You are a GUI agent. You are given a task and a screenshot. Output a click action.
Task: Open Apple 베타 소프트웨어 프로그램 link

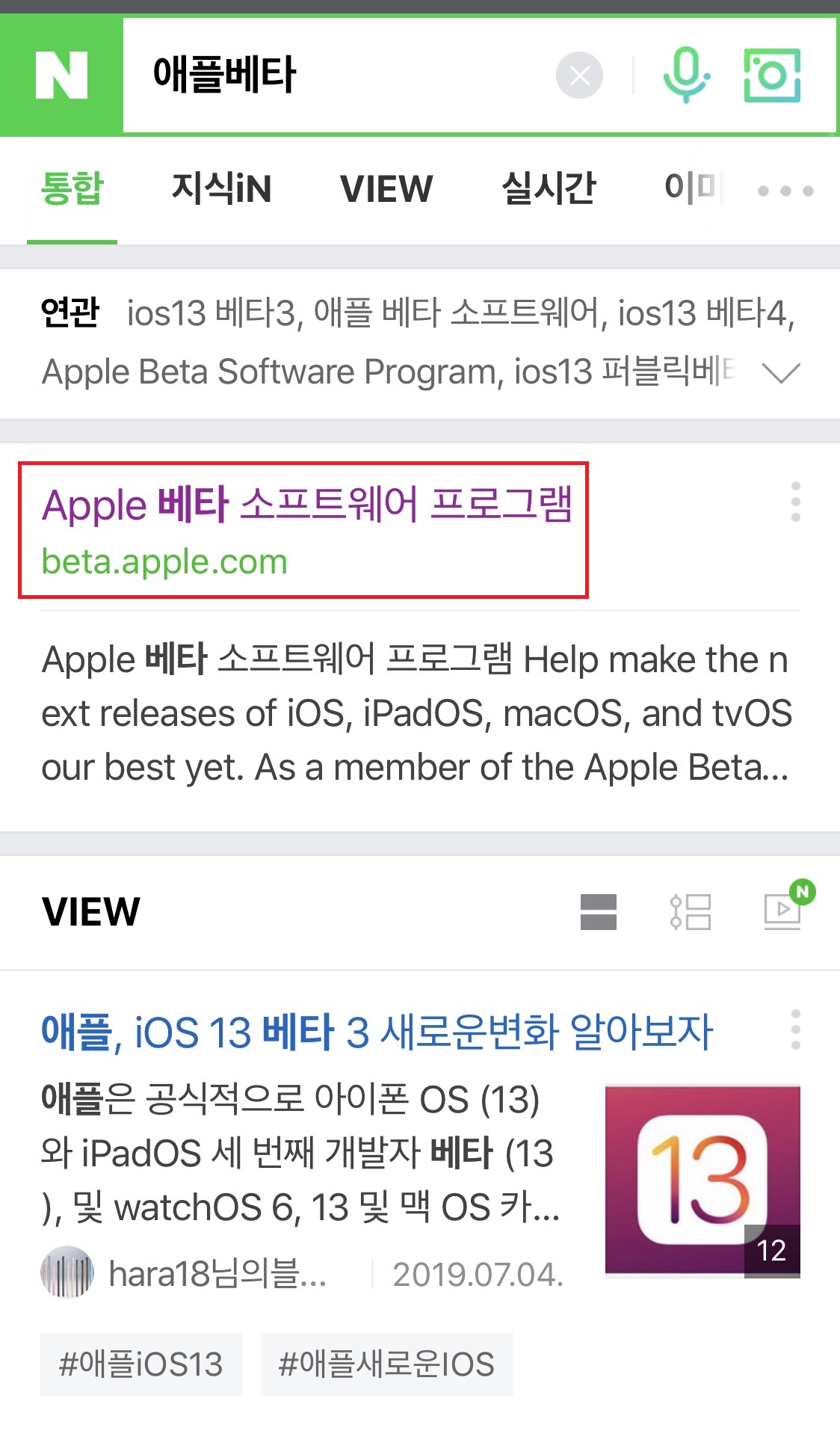307,505
